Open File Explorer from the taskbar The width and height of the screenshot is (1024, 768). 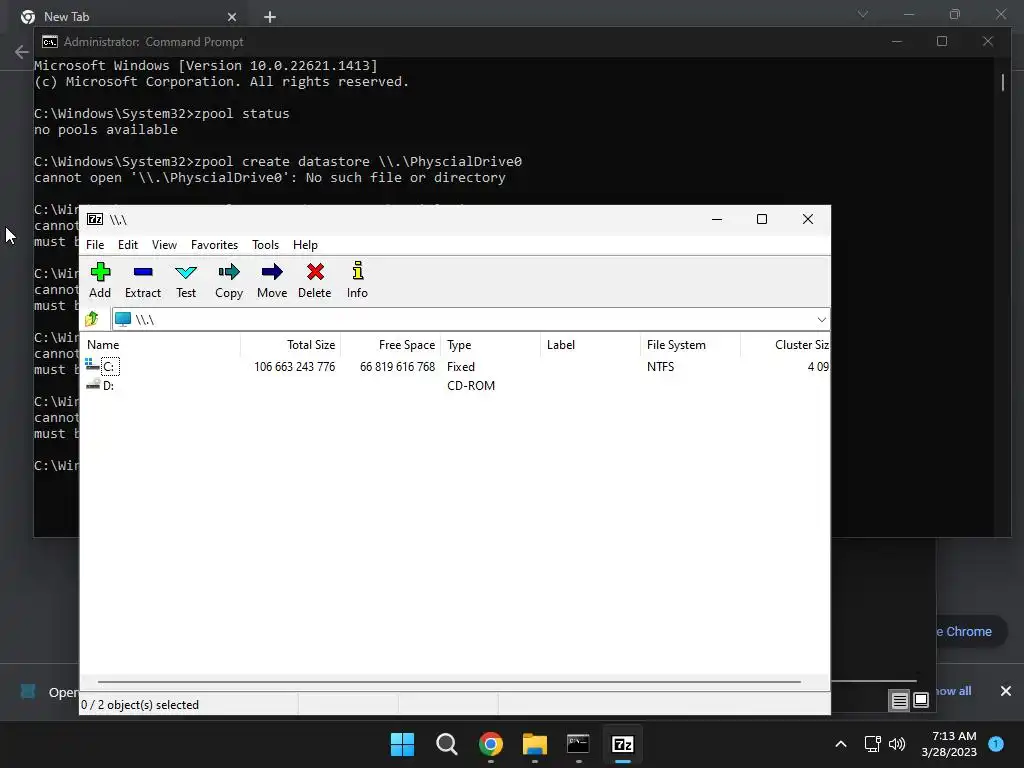click(x=535, y=744)
